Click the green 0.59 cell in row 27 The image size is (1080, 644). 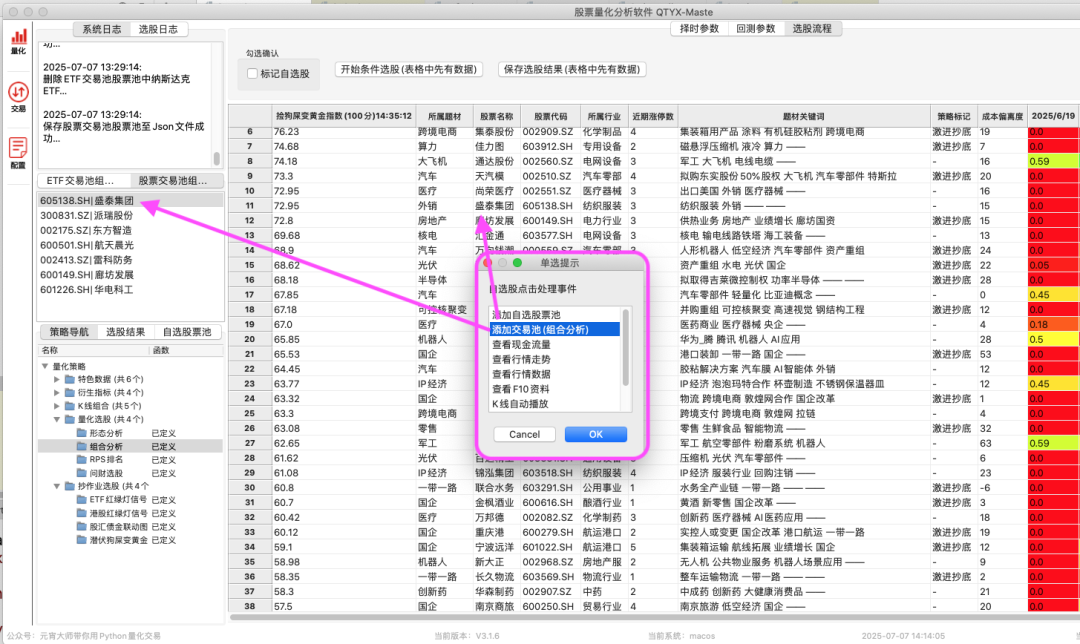pyautogui.click(x=1052, y=443)
